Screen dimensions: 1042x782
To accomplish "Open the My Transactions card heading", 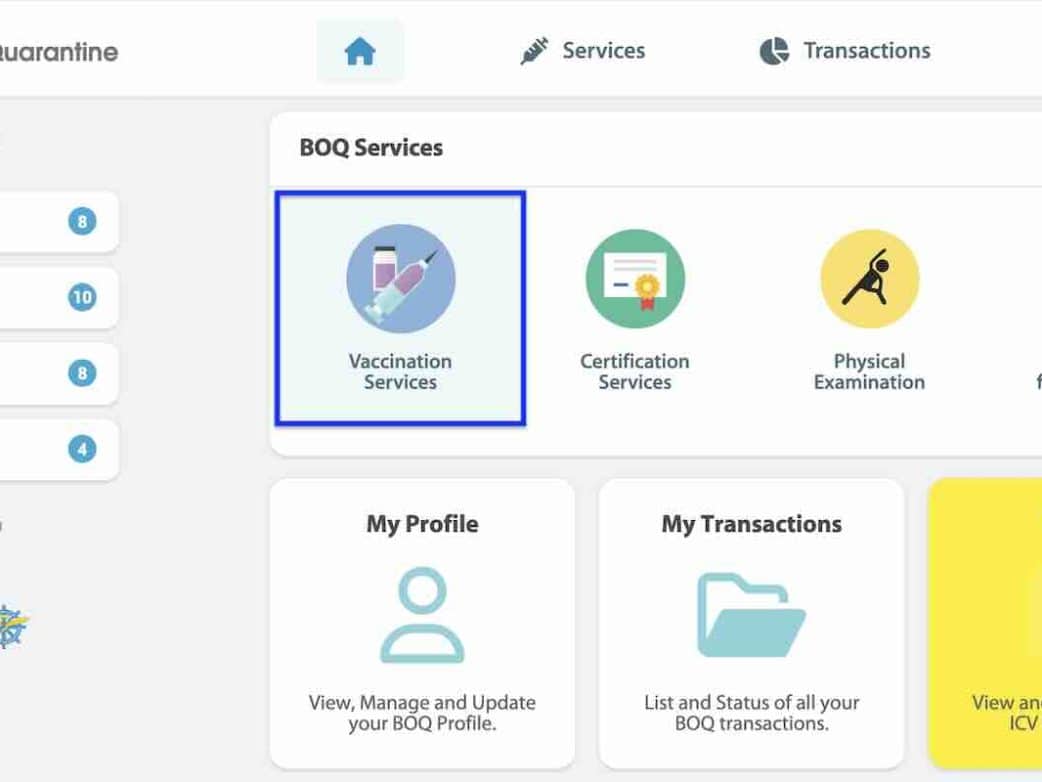I will point(752,524).
